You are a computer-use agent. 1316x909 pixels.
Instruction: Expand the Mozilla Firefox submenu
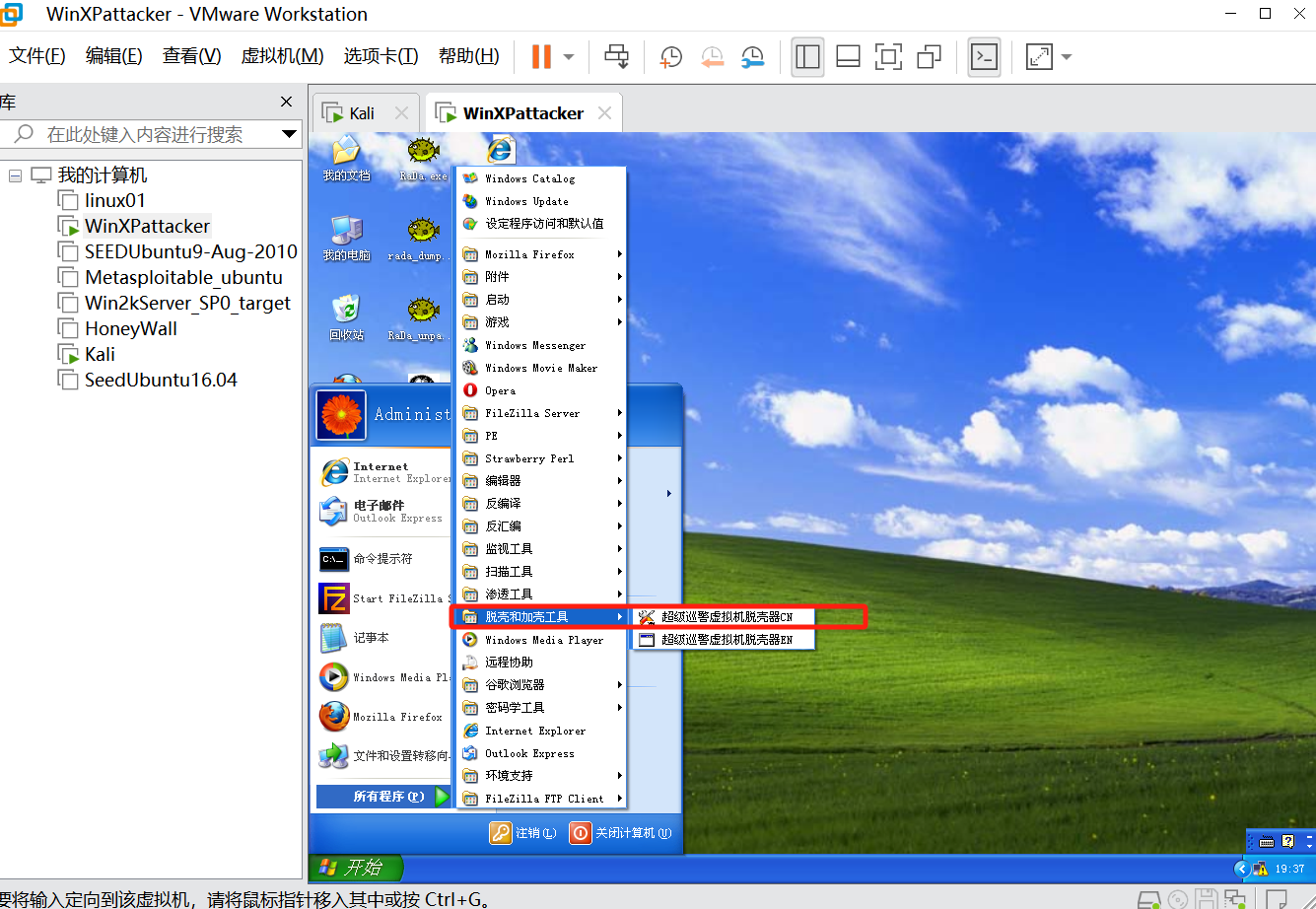tap(539, 254)
